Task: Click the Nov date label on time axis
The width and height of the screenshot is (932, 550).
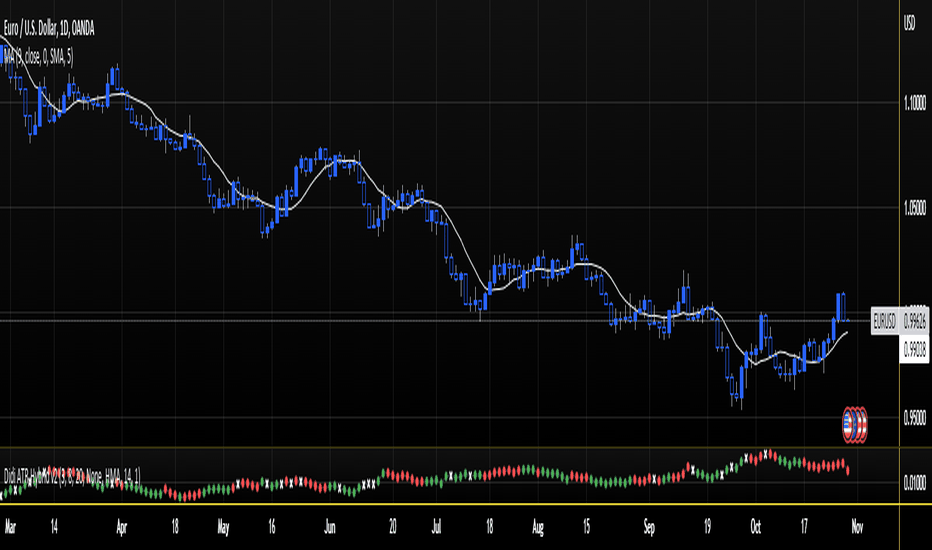Action: click(857, 527)
